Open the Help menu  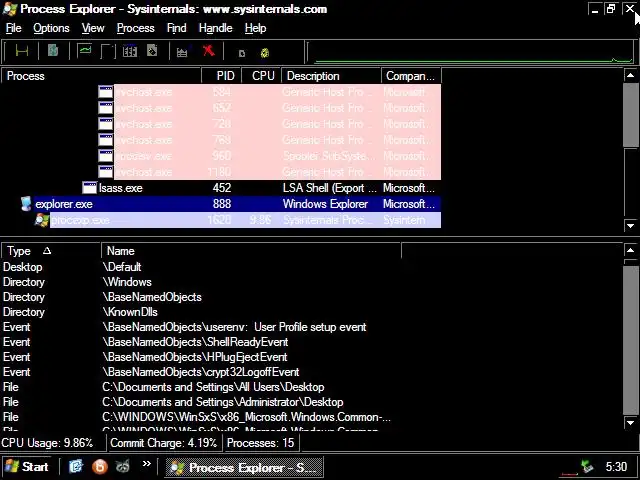(256, 28)
